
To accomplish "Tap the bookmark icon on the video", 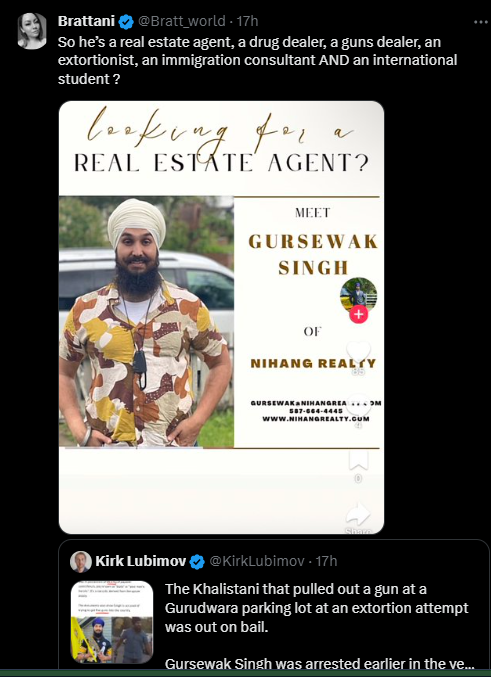I will [x=358, y=459].
